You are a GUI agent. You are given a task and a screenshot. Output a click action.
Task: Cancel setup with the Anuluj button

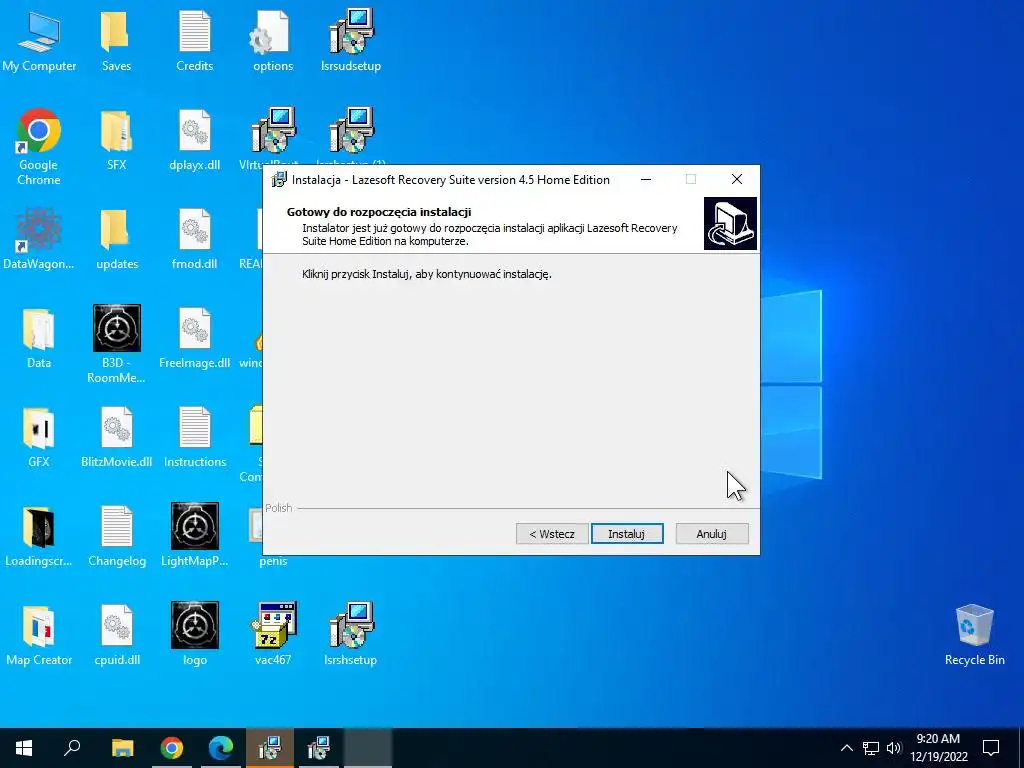712,534
